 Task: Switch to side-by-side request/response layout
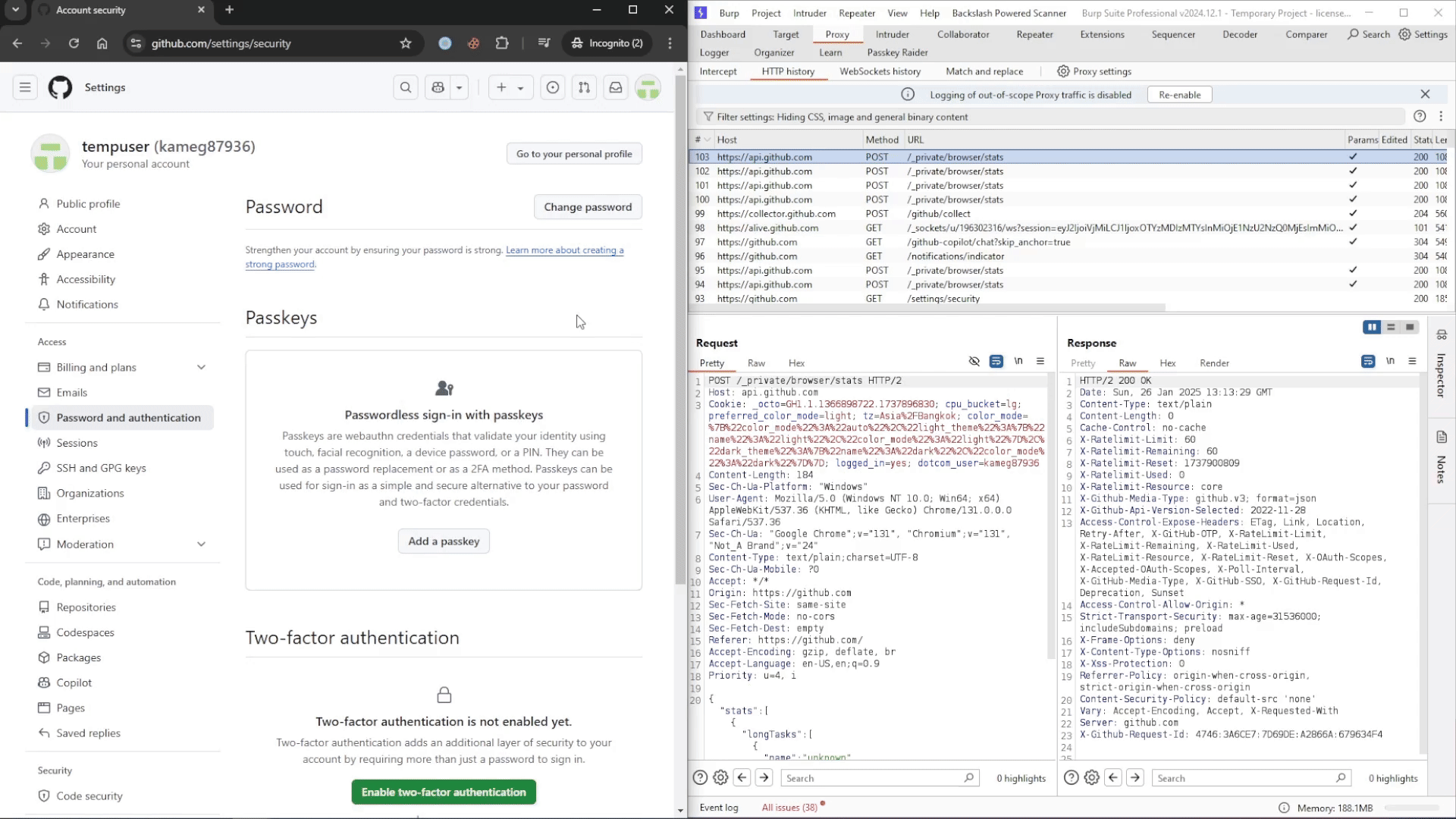[1372, 327]
